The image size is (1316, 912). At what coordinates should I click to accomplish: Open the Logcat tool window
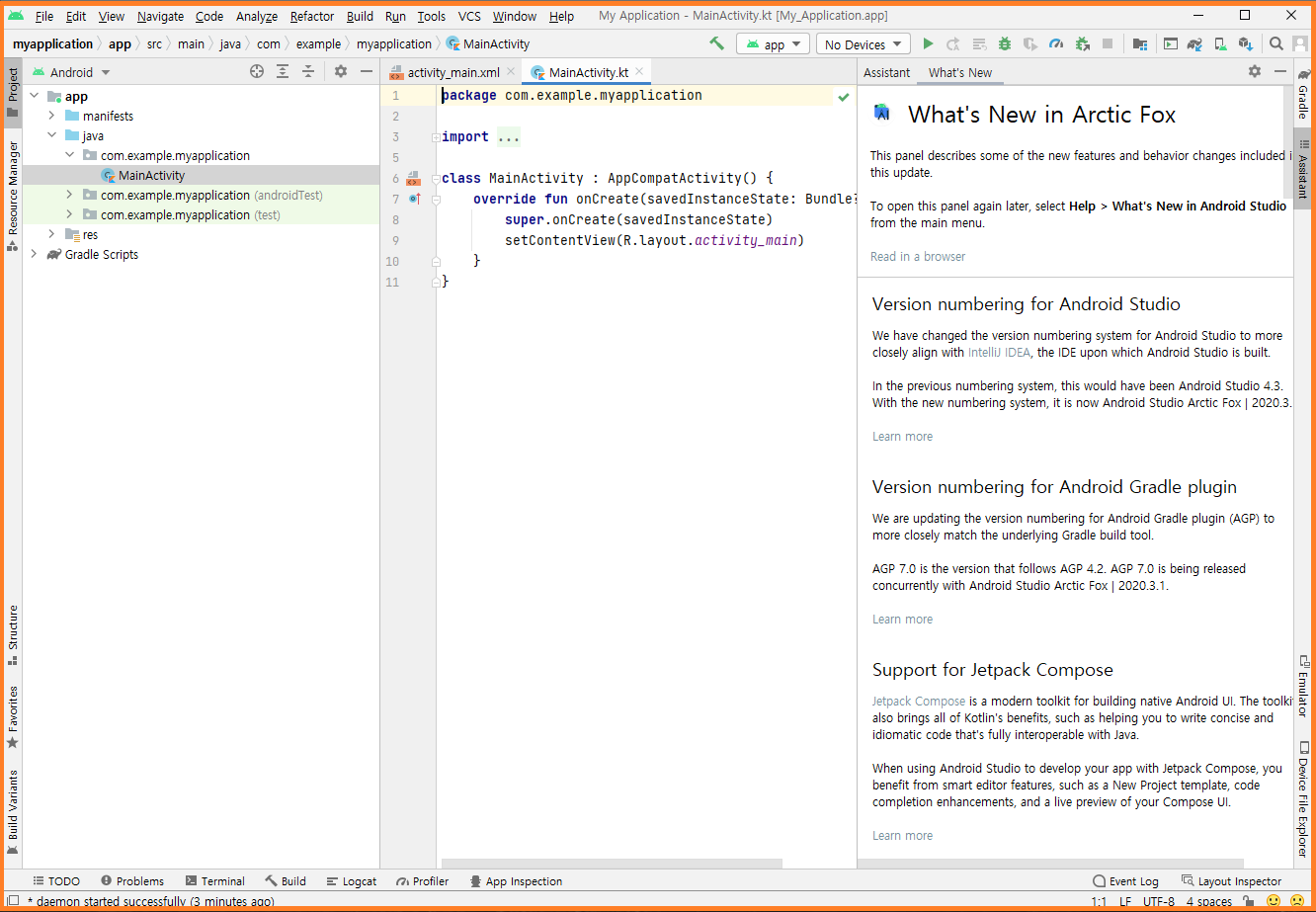point(350,881)
